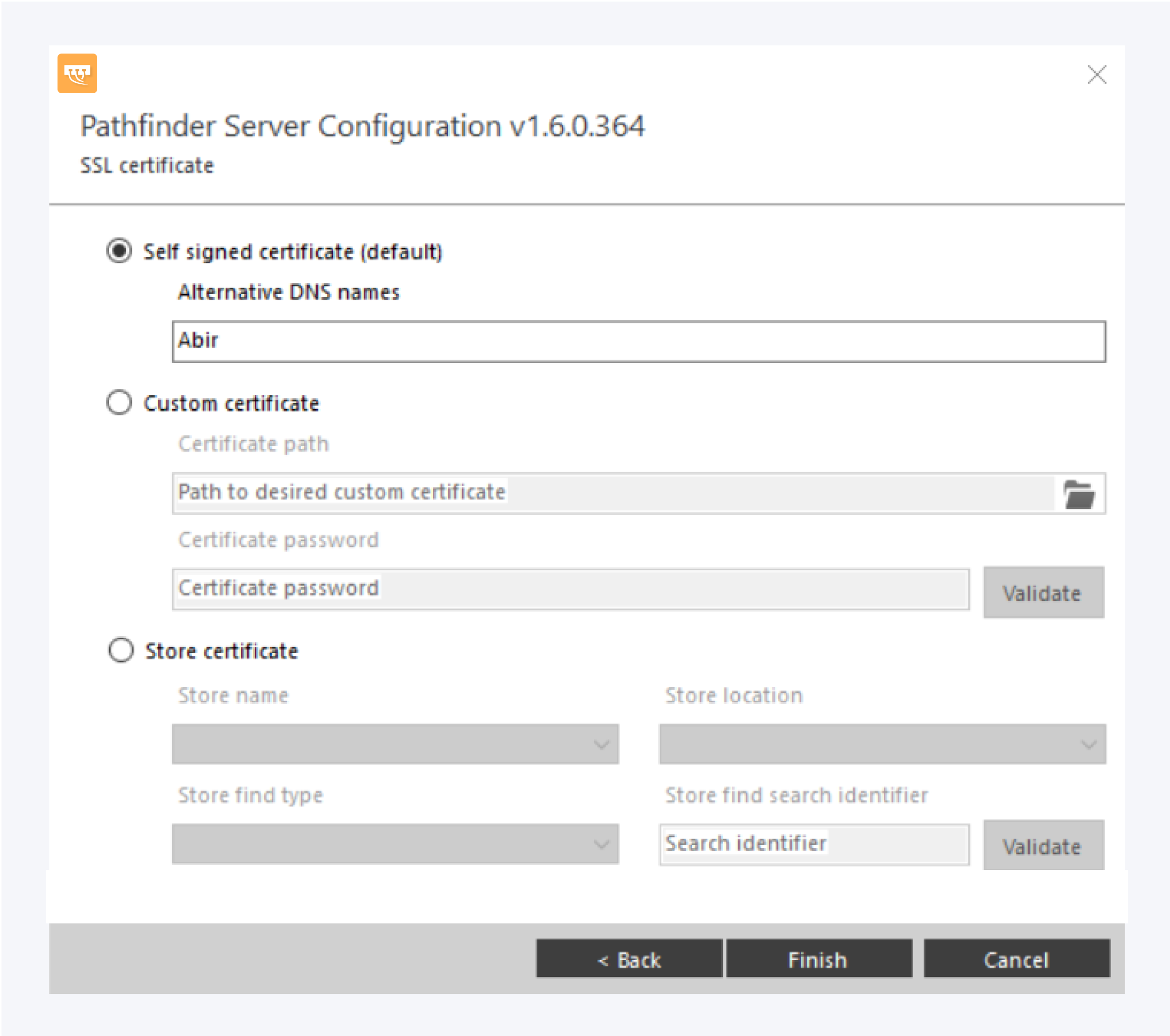Click the Pathfinder orange app logo icon
1170x1036 pixels.
coord(77,73)
